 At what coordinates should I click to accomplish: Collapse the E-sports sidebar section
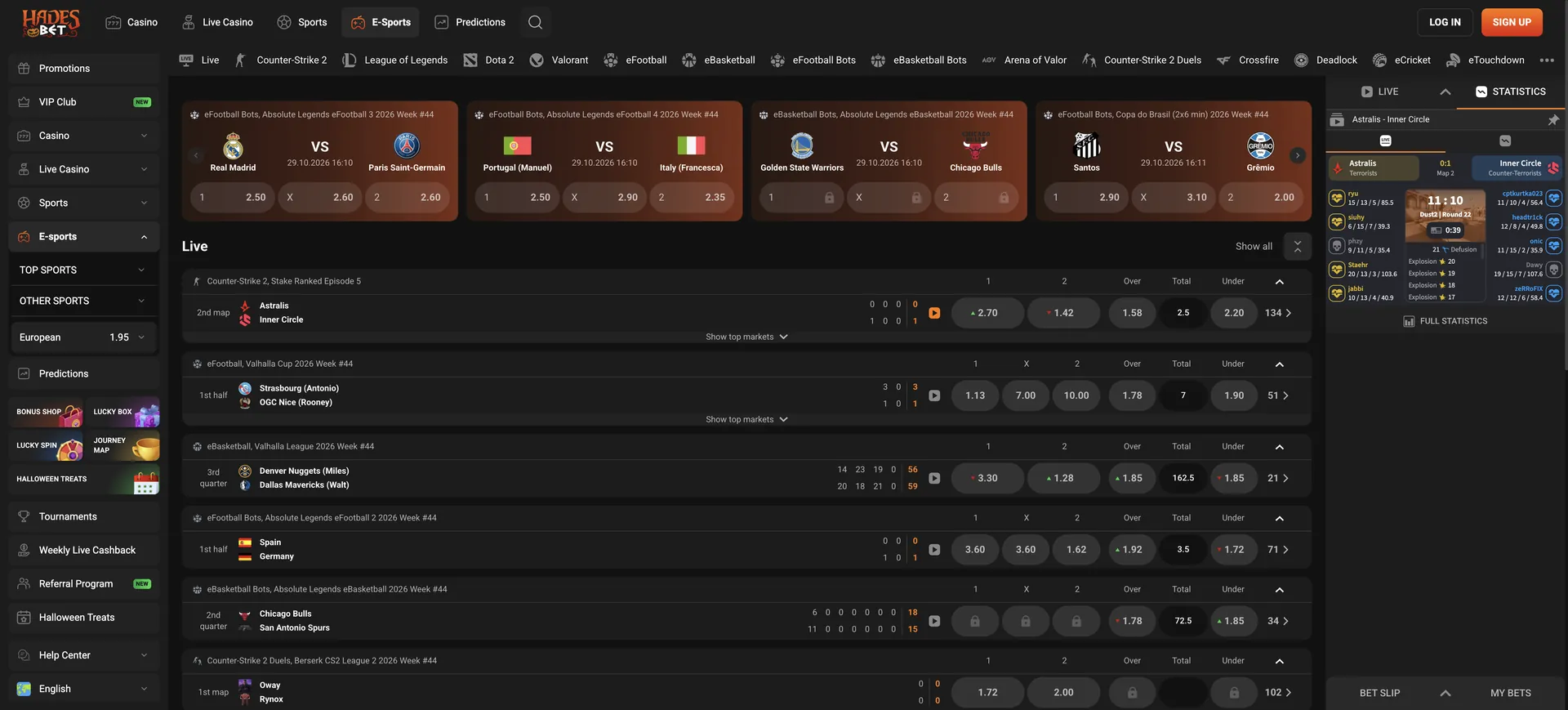[84, 237]
